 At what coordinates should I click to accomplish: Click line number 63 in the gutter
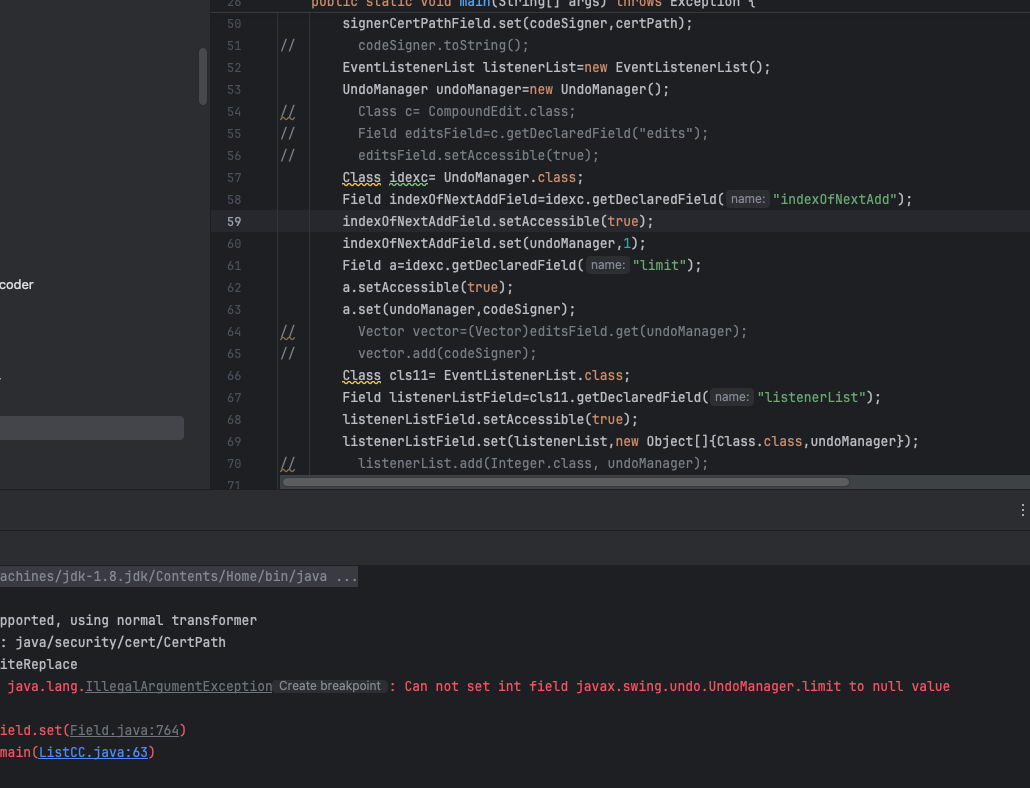coord(234,309)
